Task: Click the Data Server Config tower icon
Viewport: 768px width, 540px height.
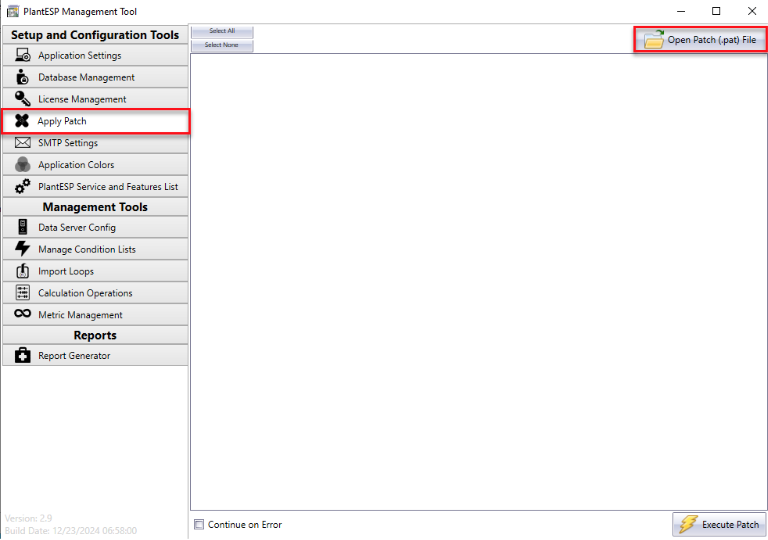Action: click(23, 227)
